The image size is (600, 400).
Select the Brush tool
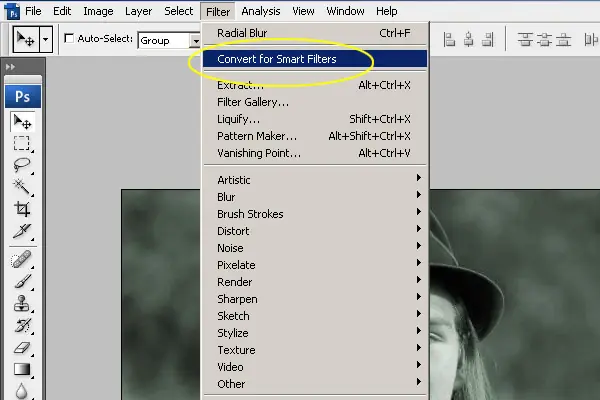[22, 282]
